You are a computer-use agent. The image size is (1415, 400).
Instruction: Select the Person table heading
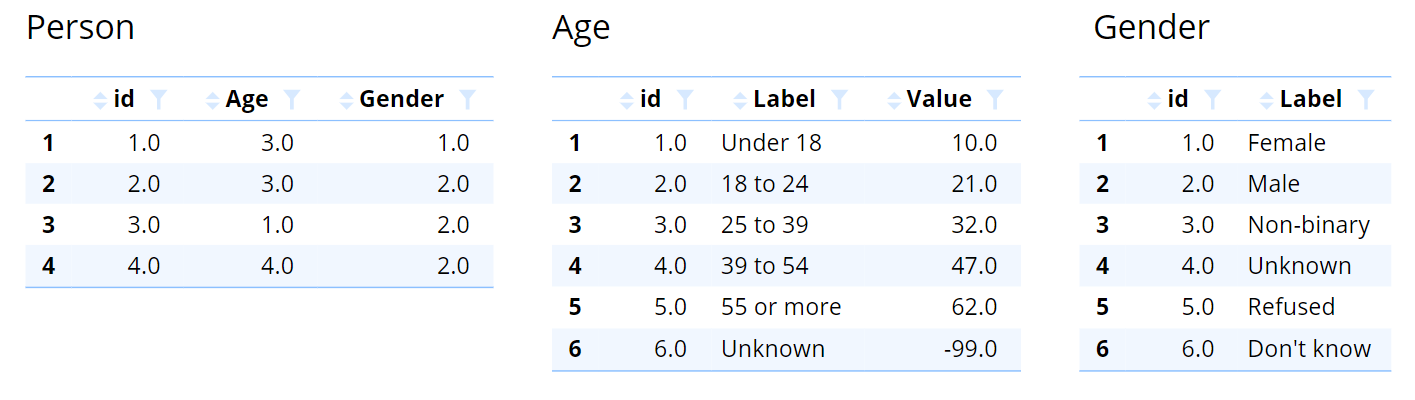[x=80, y=27]
